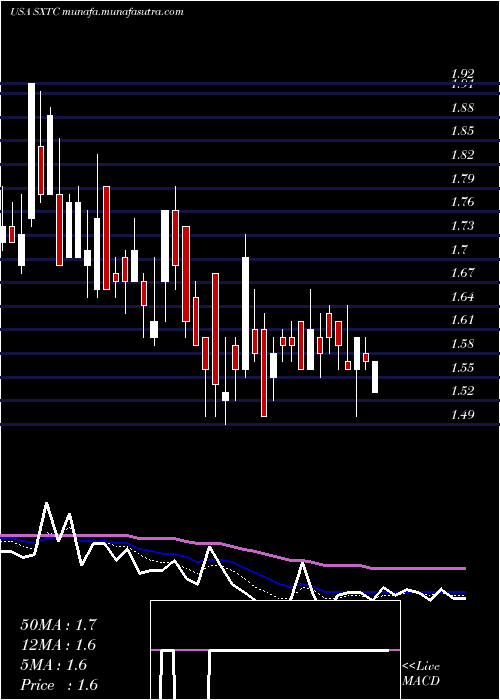Click the MACD indicator box
The height and width of the screenshot is (700, 500).
point(275,650)
